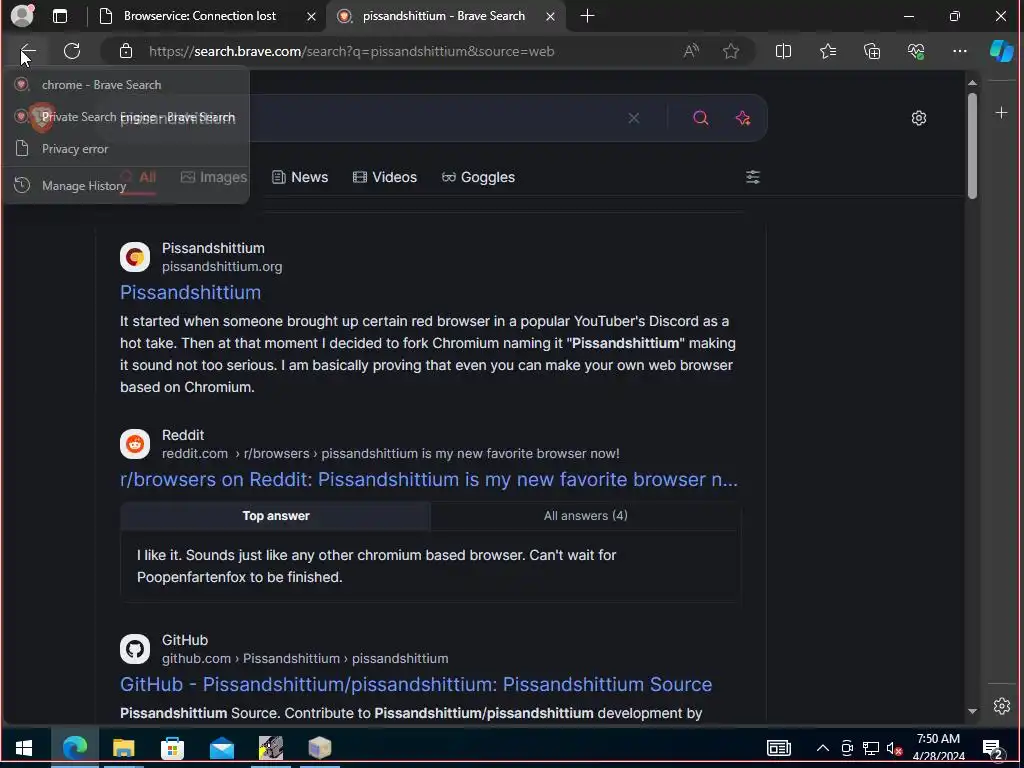The image size is (1024, 768).
Task: Click the browser back arrow button
Action: click(27, 51)
